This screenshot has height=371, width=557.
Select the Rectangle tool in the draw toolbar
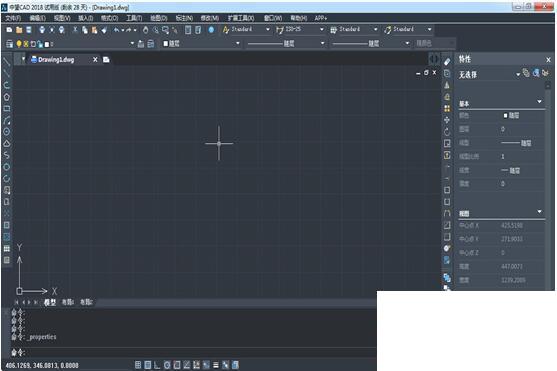click(6, 109)
